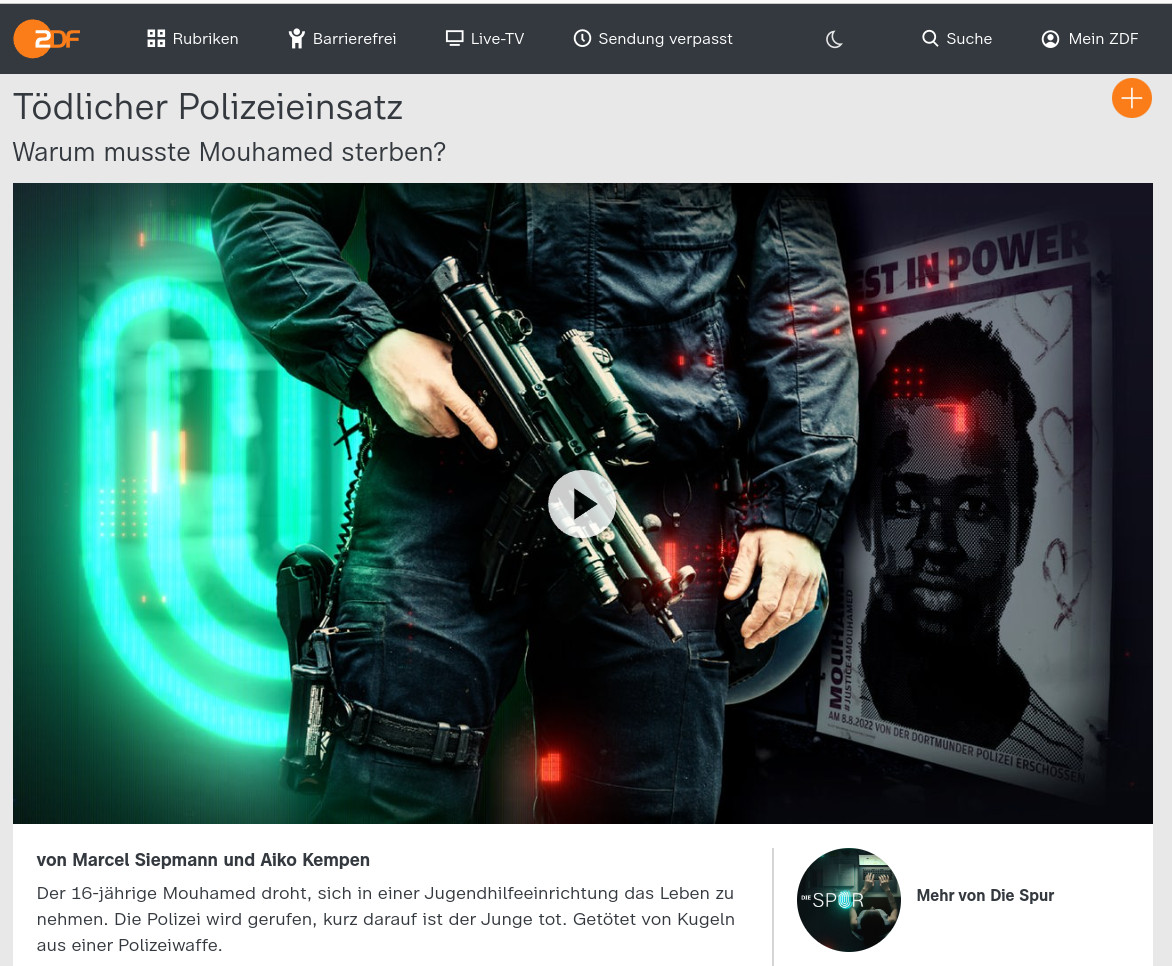
Task: Click the Die Spur round thumbnail
Action: pyautogui.click(x=848, y=899)
